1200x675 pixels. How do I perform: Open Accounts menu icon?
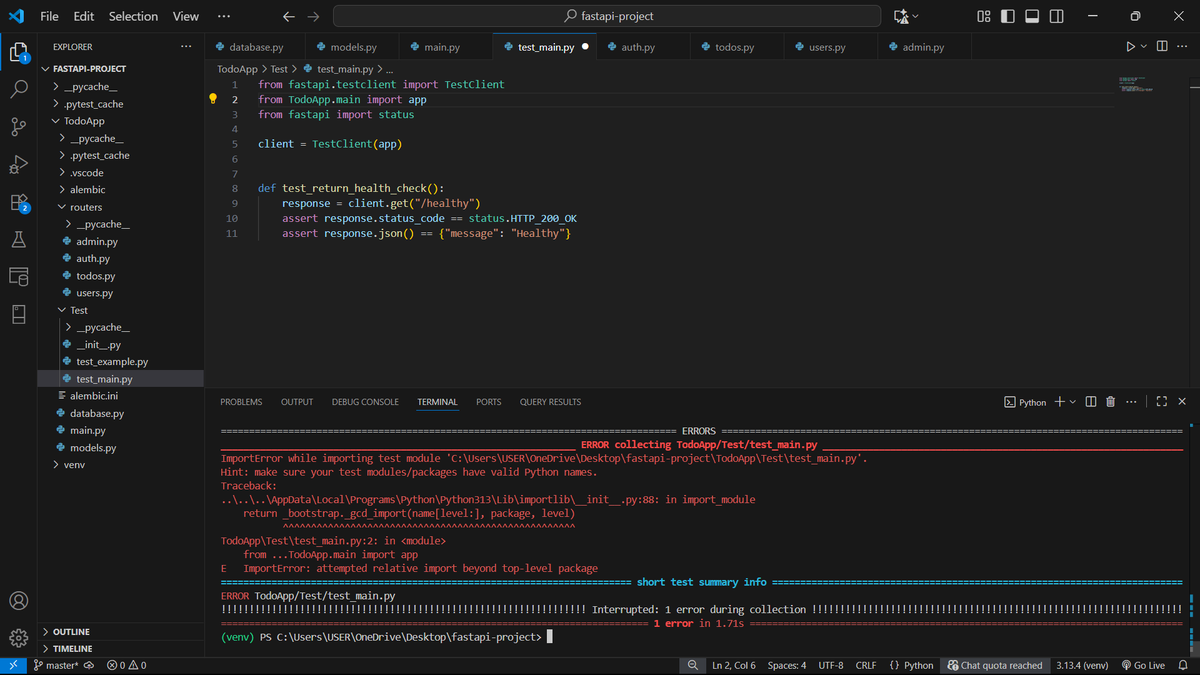point(18,601)
